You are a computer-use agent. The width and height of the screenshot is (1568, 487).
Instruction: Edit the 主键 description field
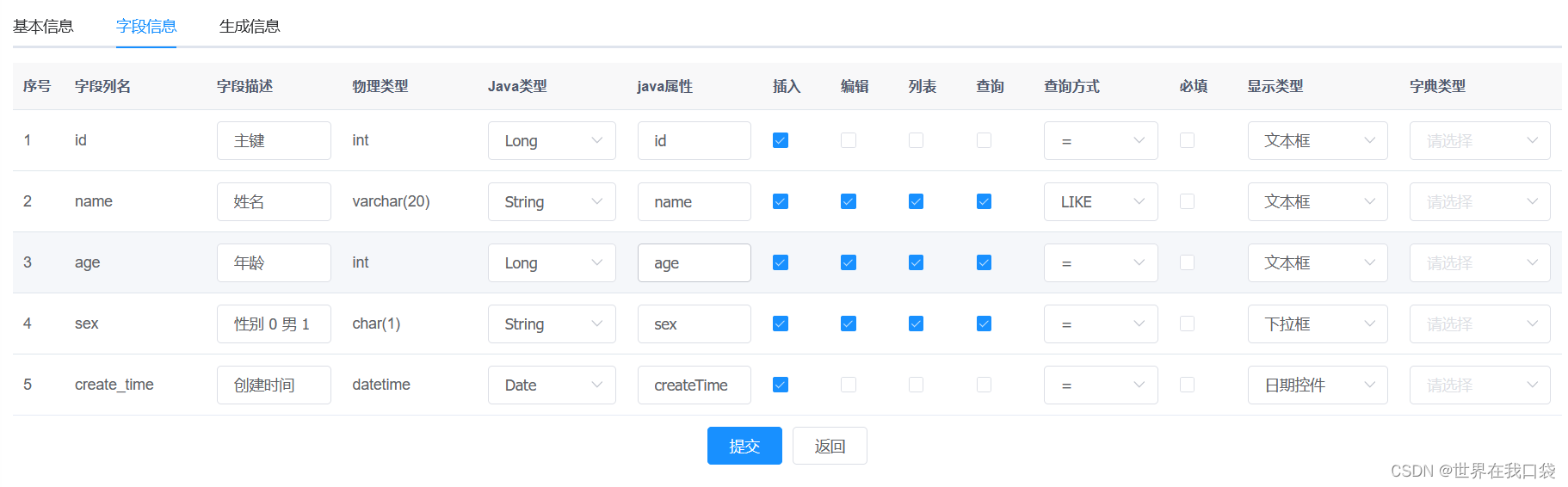click(x=274, y=140)
